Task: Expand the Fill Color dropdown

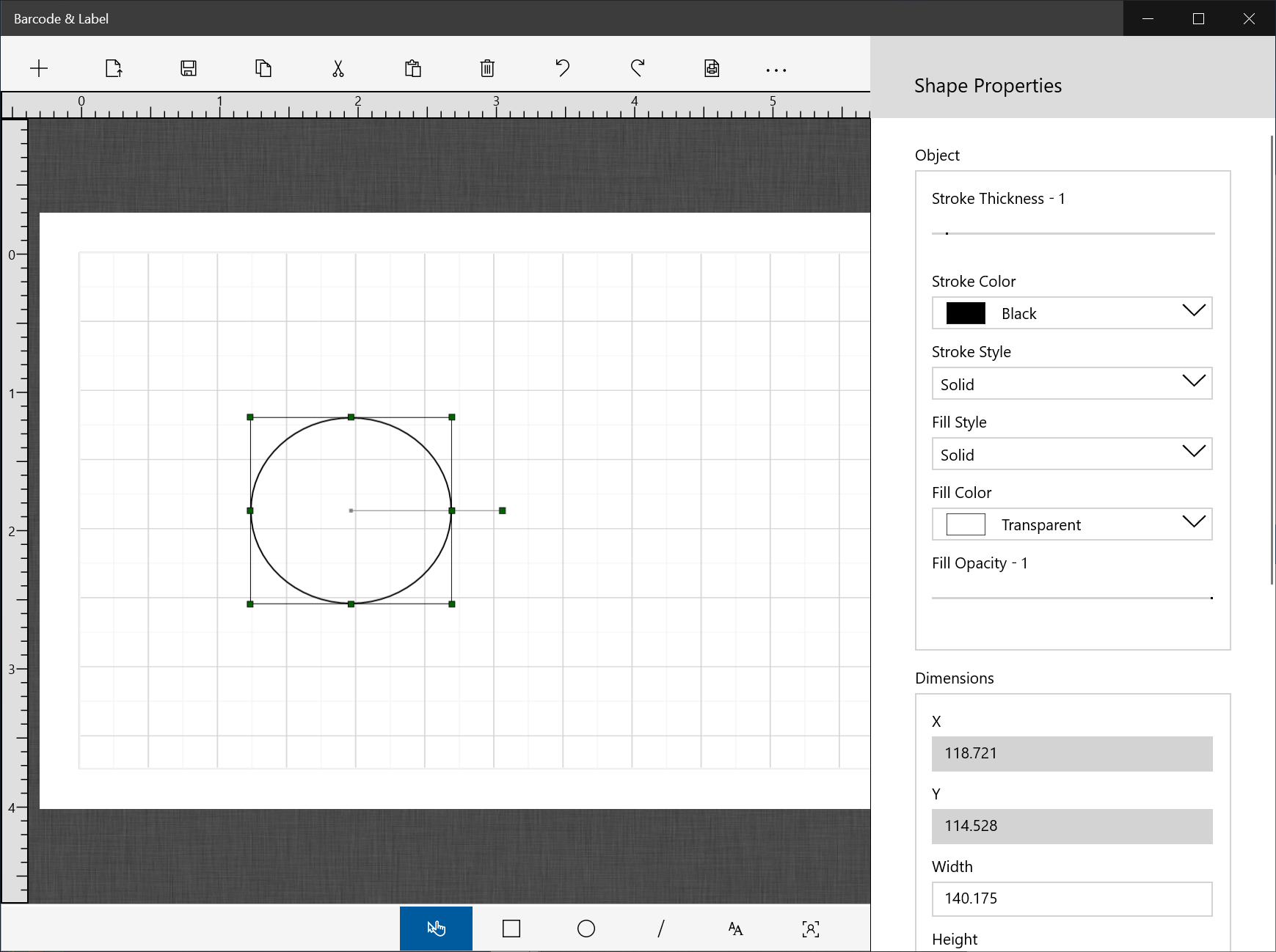Action: coord(1072,524)
